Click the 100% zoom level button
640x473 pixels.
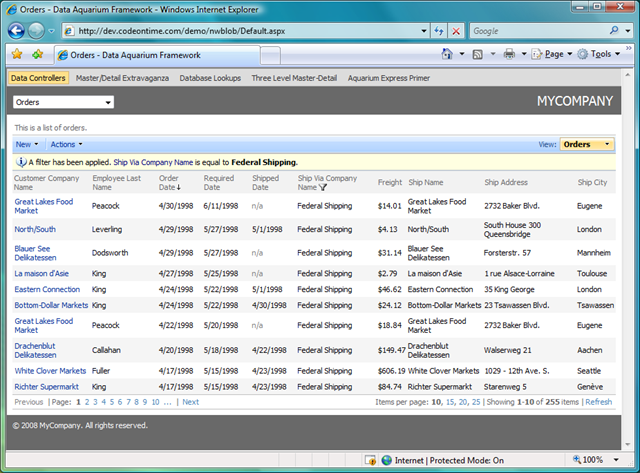pos(588,460)
